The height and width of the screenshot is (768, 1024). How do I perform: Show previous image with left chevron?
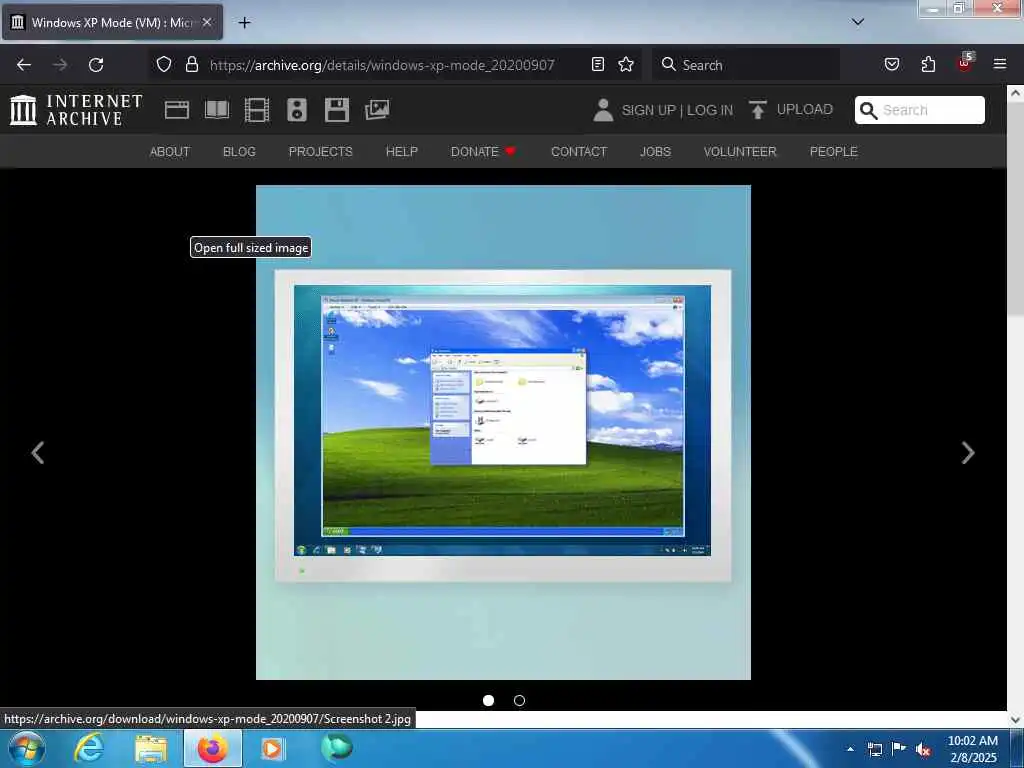pos(38,453)
